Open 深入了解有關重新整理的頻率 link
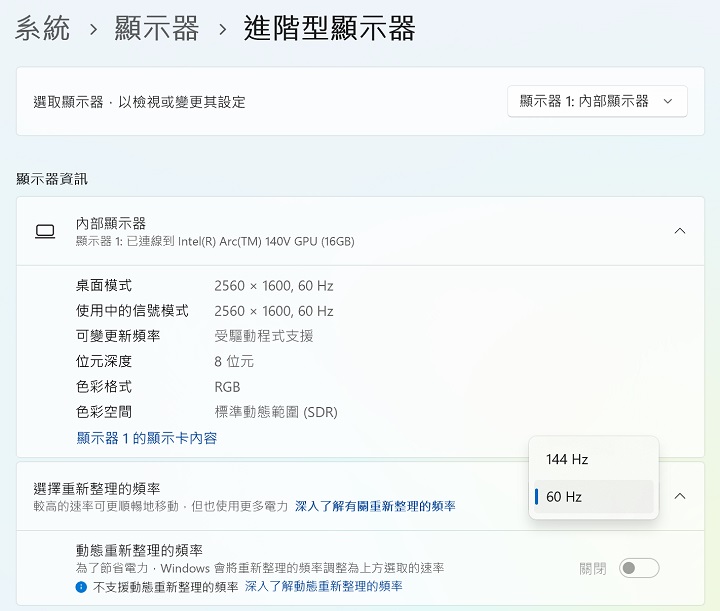Screen dimensions: 720x611 point(375,506)
